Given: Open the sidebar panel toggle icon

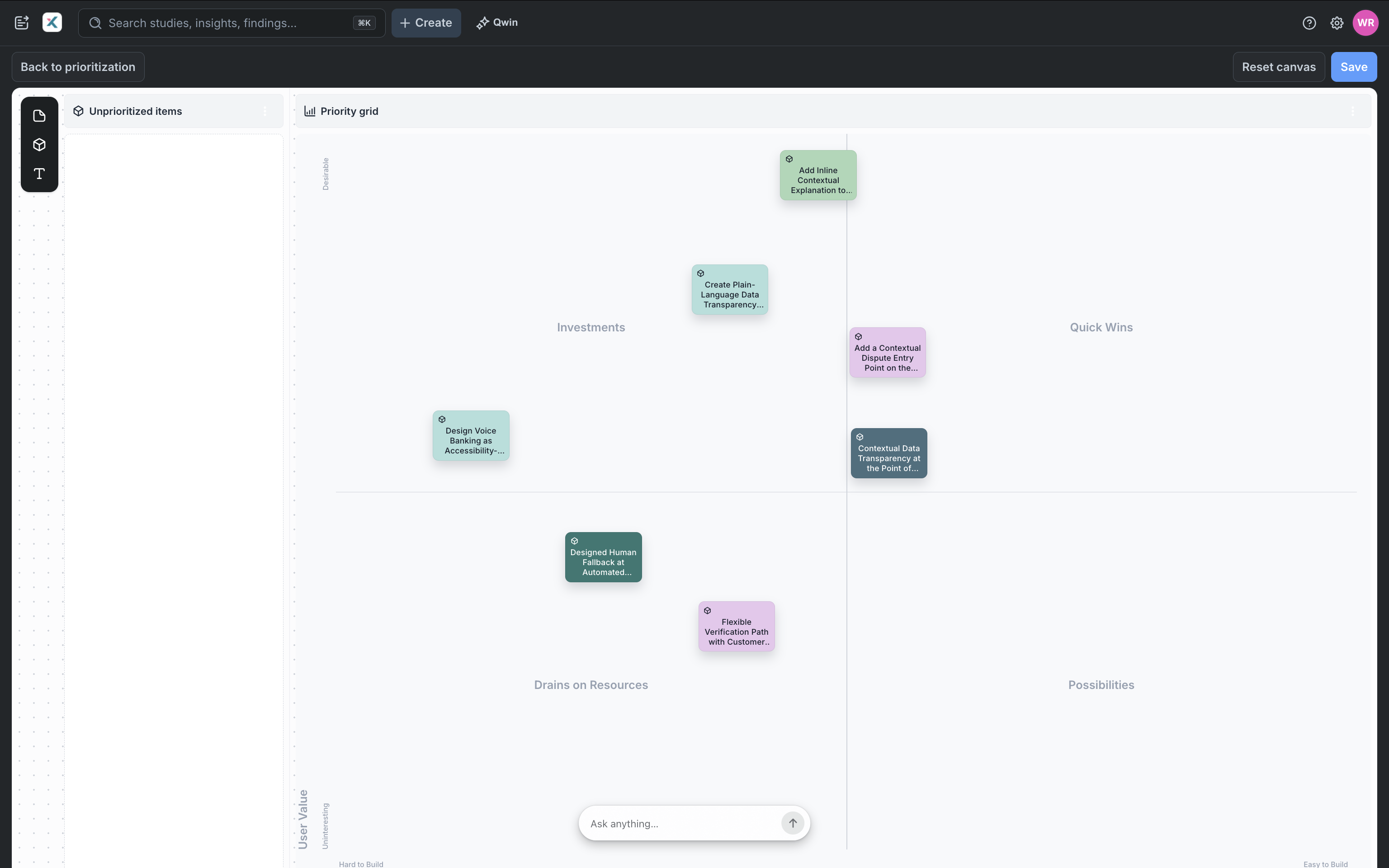Looking at the screenshot, I should pos(22,23).
